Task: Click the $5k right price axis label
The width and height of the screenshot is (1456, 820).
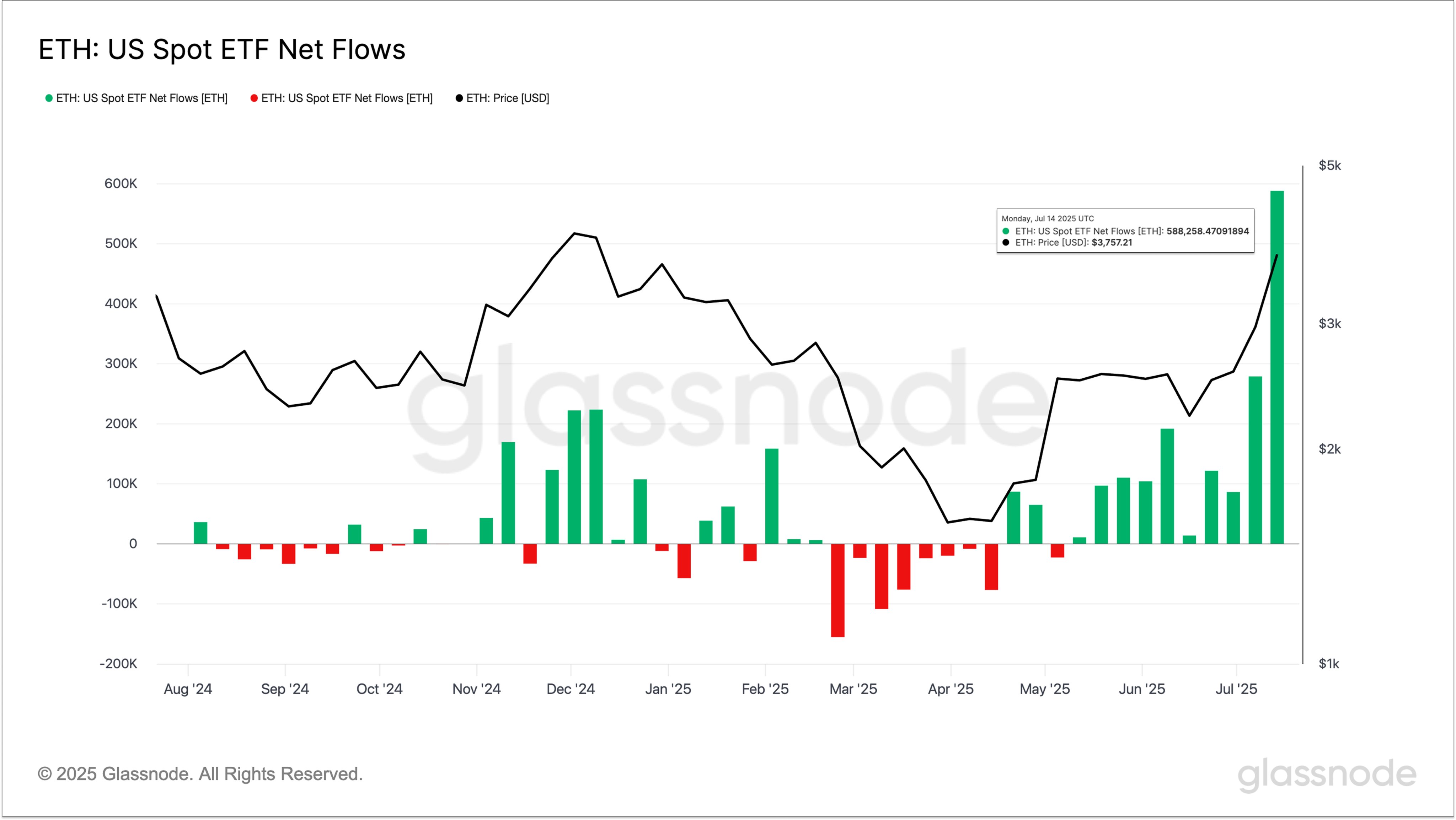Action: [1329, 166]
